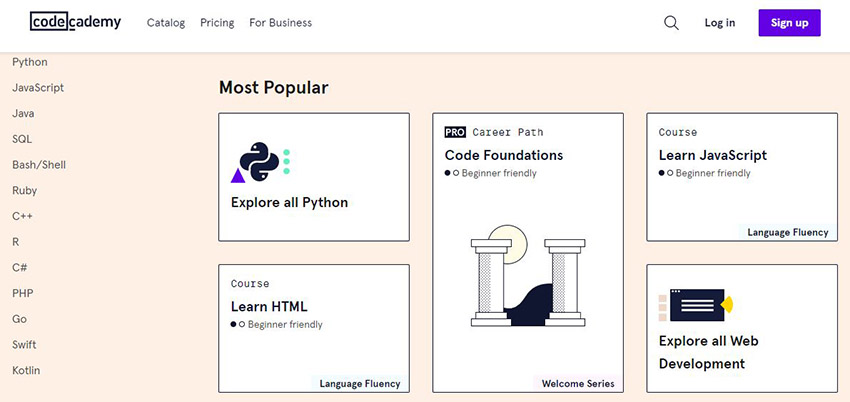
Task: Click Beginner friendly label under Learn JavaScript
Action: [x=713, y=173]
